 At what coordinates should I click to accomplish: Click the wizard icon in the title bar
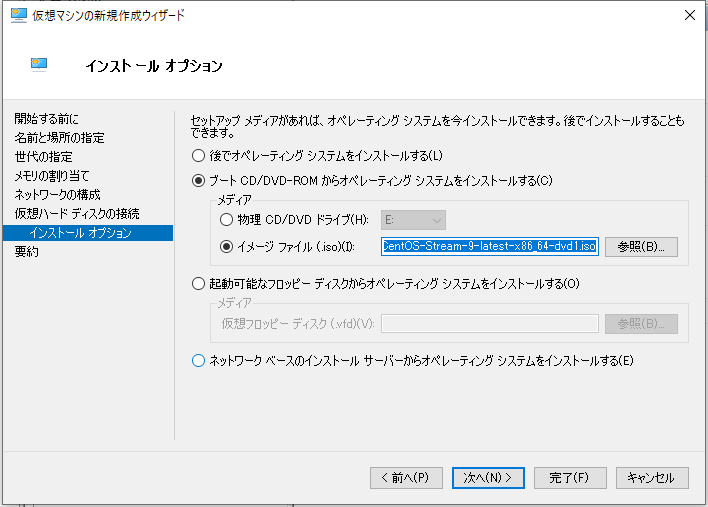click(18, 15)
